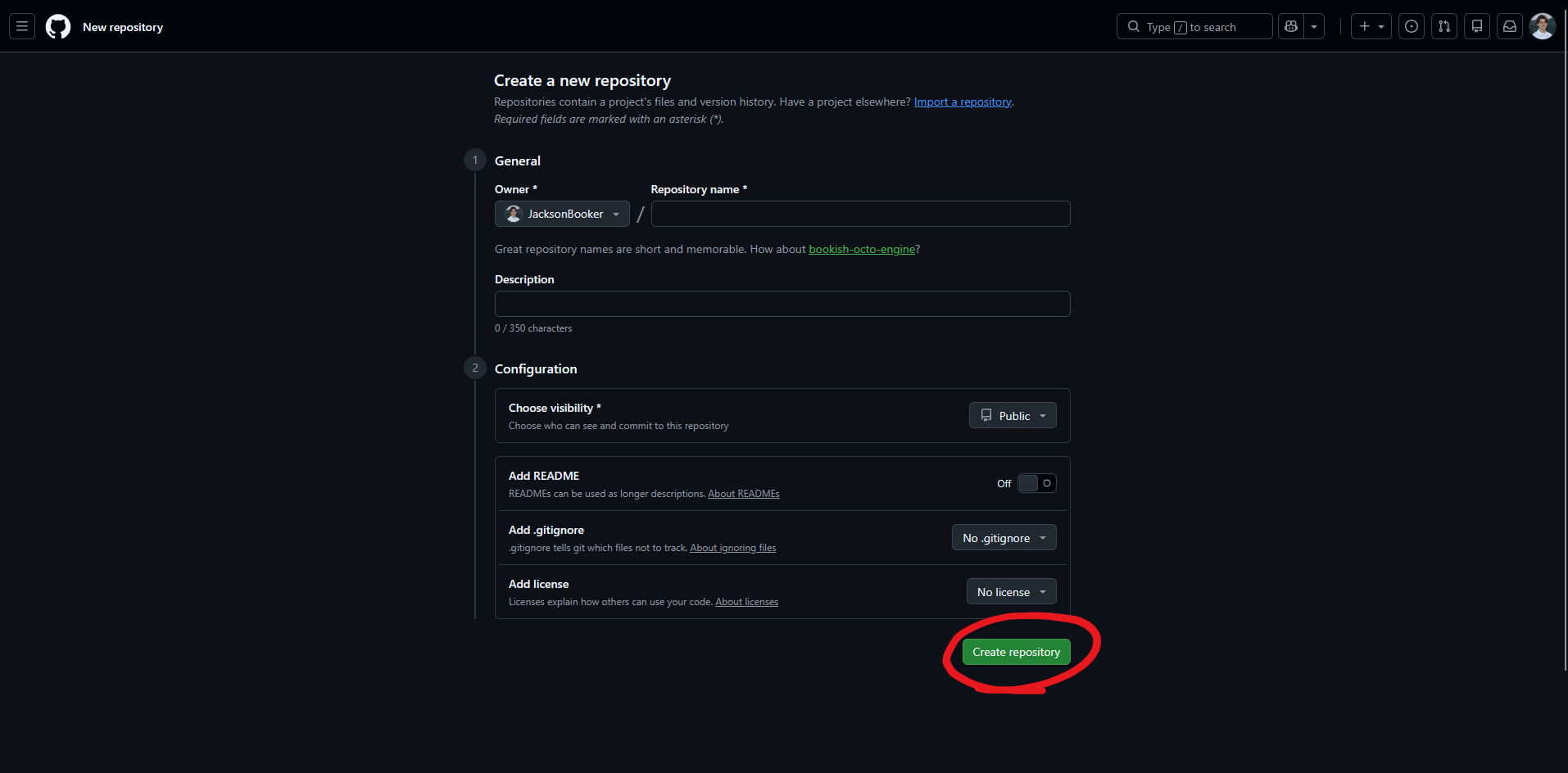Open the About READMEs link
This screenshot has height=773, width=1568.
(744, 494)
